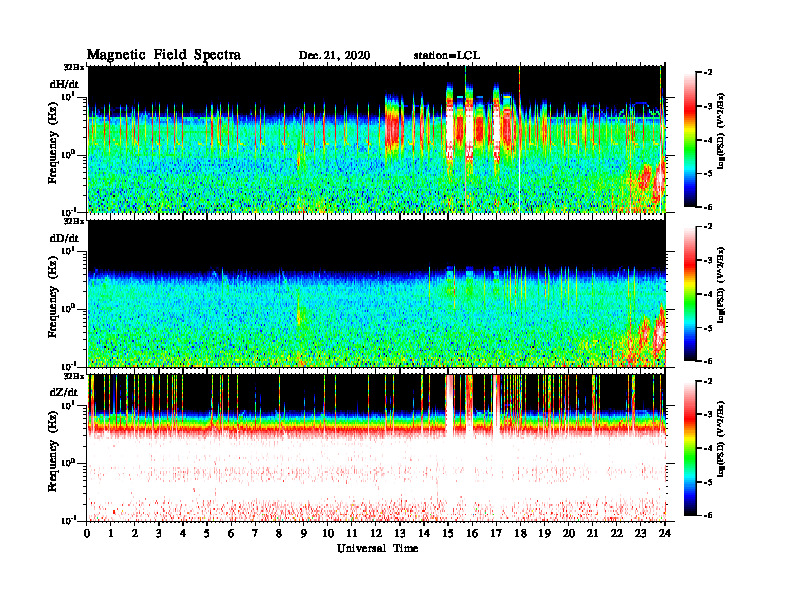Click the color bar beside the dZ/dt panel
The width and height of the screenshot is (792, 612).
coord(690,448)
